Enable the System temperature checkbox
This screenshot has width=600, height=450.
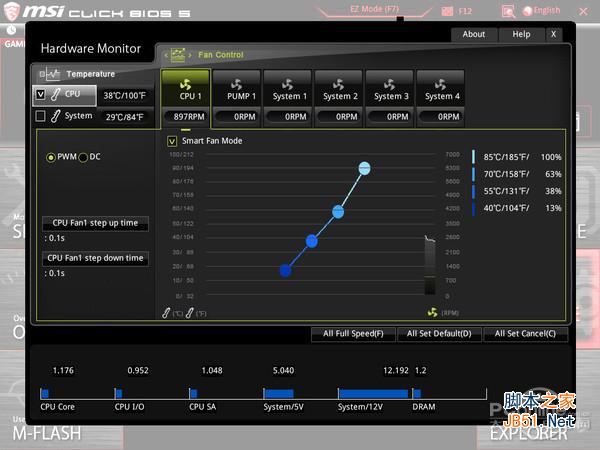click(x=40, y=116)
